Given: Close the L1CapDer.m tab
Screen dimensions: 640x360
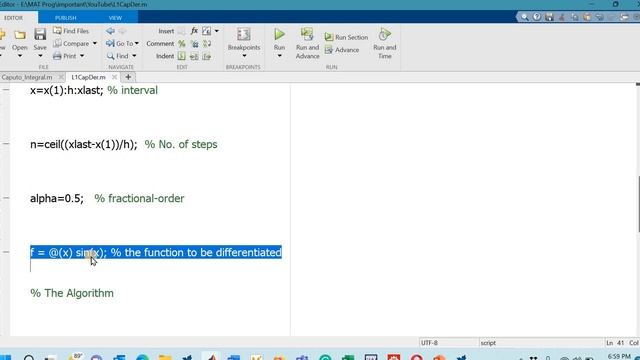Looking at the screenshot, I should [x=114, y=77].
